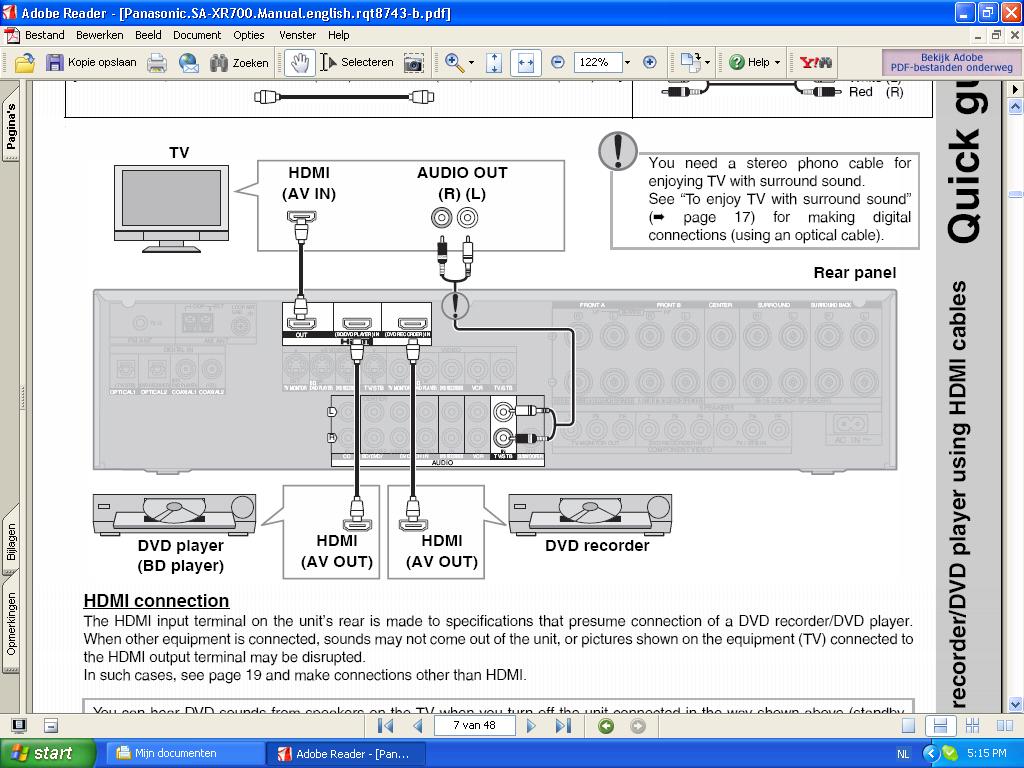Click the e-mail icon in the toolbar
The image size is (1024, 768).
point(189,63)
